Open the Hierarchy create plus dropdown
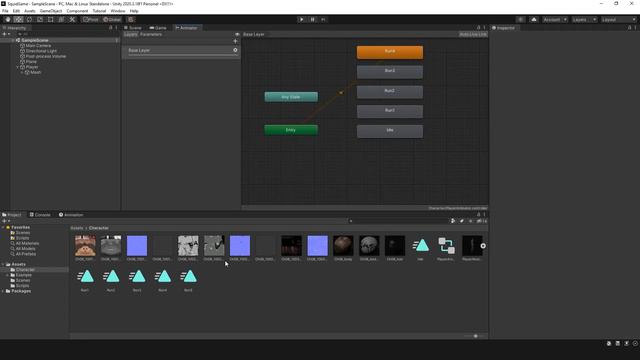Image resolution: width=640 pixels, height=360 pixels. (x=6, y=34)
